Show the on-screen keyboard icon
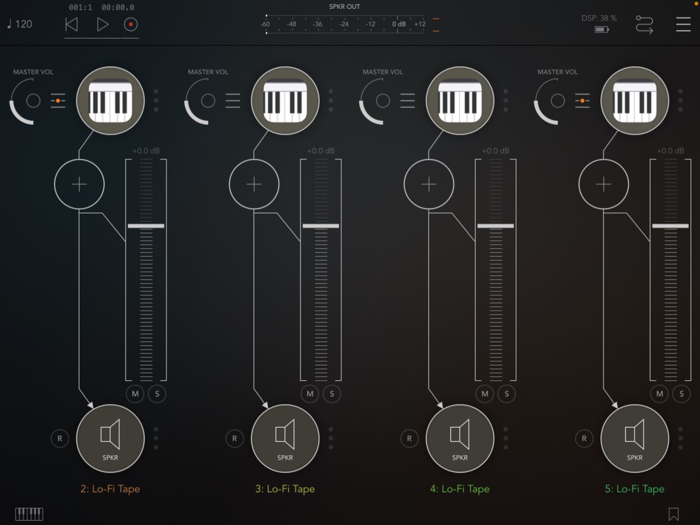Screen dimensions: 700x525 (x=29, y=514)
